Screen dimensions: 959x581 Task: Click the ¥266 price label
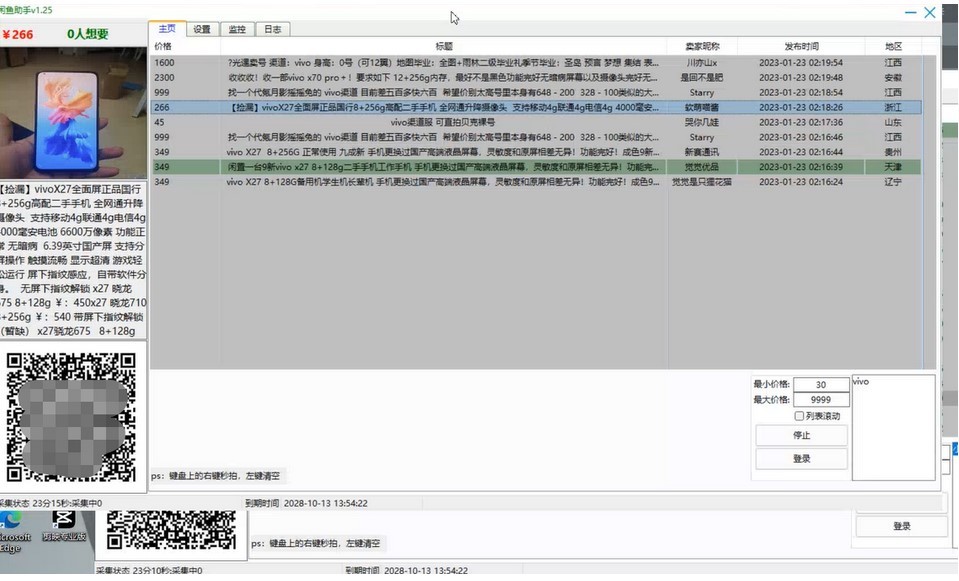(x=17, y=35)
